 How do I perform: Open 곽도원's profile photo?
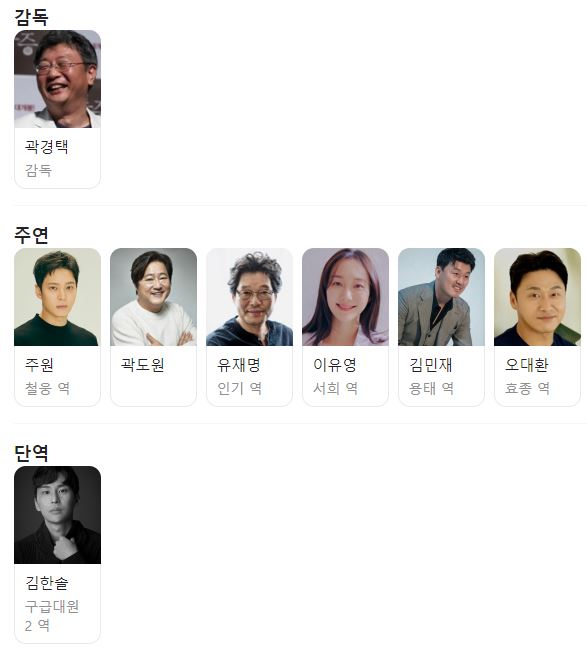click(153, 297)
